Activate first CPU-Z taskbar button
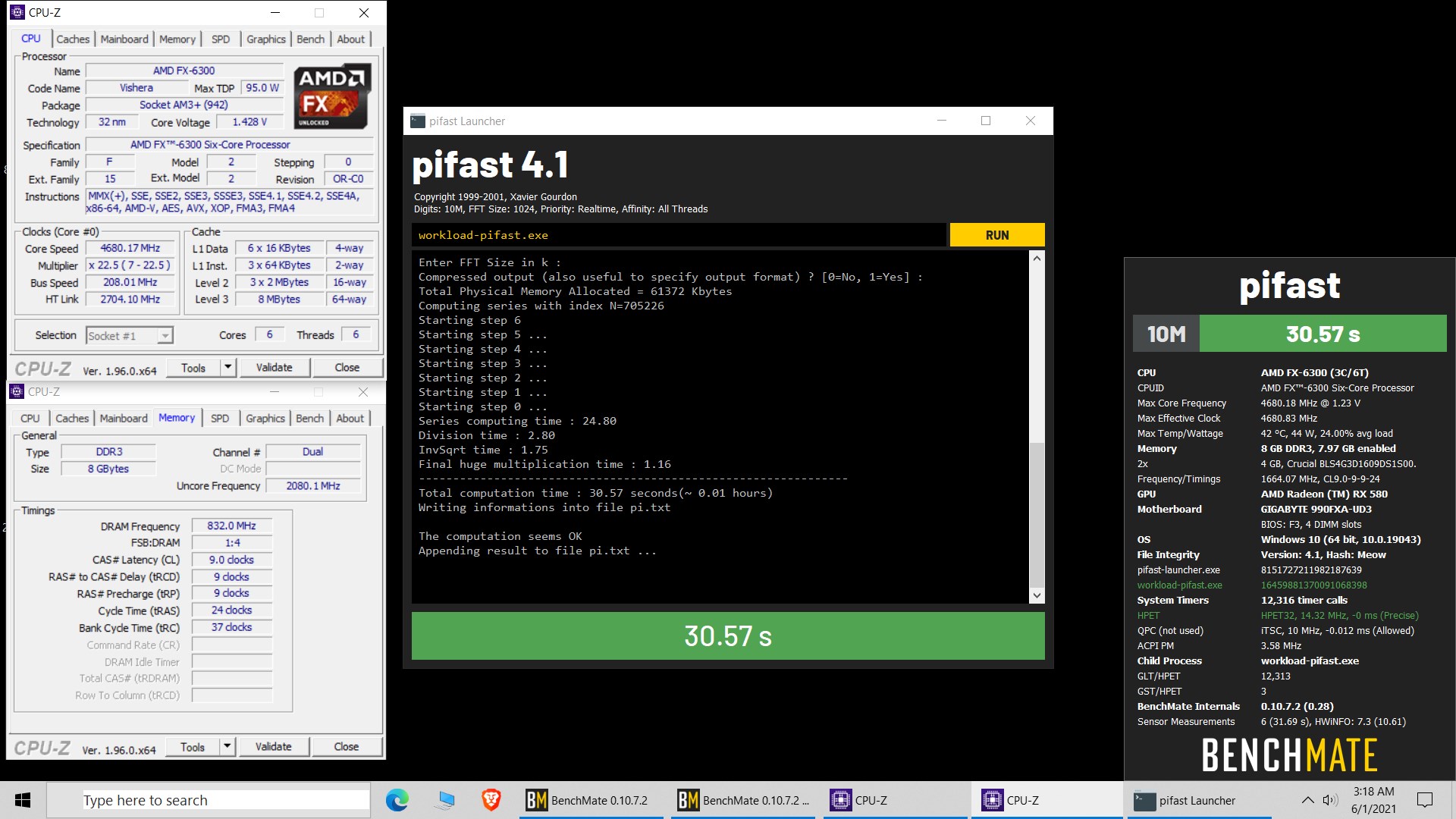Image resolution: width=1456 pixels, height=819 pixels. point(895,800)
